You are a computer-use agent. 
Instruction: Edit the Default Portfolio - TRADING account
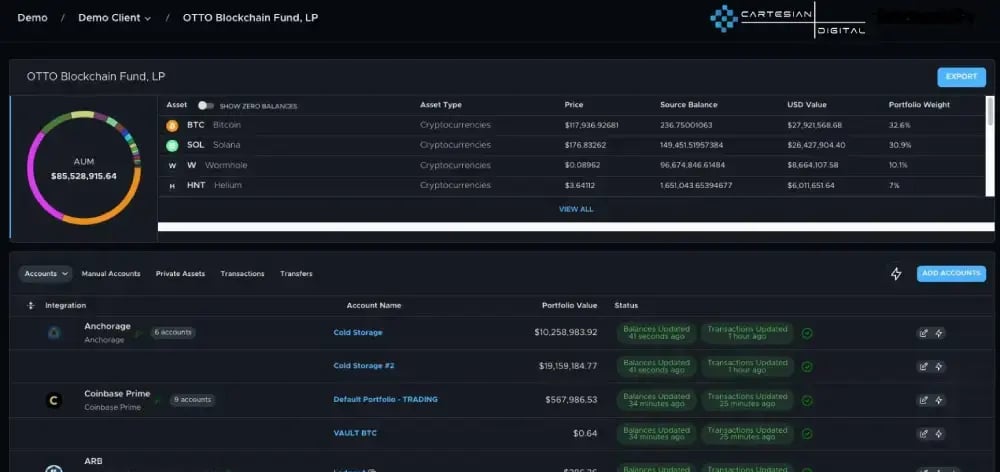pos(923,400)
